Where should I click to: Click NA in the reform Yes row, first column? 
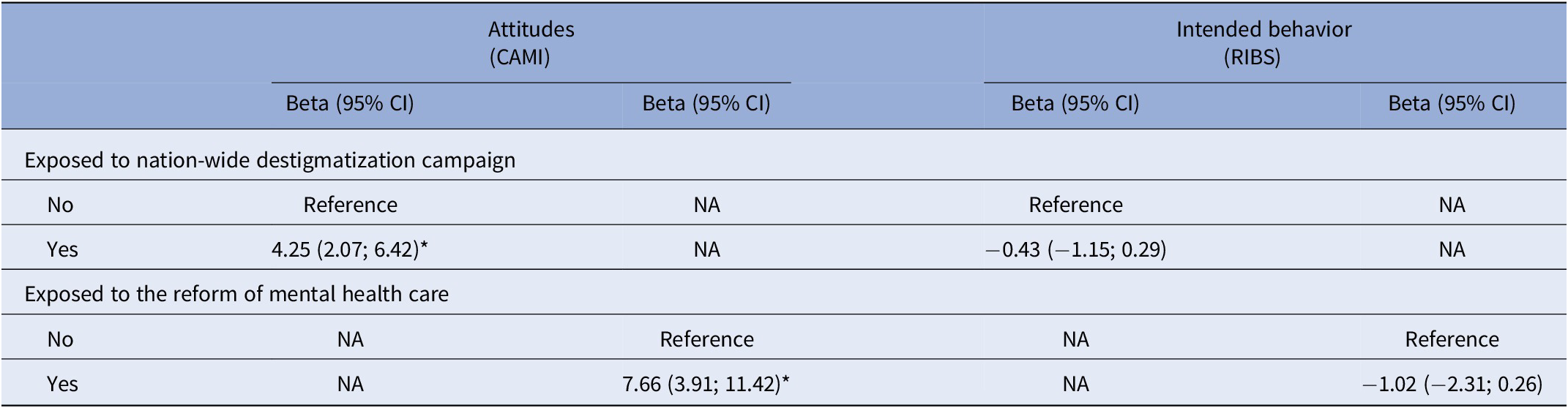pyautogui.click(x=350, y=384)
